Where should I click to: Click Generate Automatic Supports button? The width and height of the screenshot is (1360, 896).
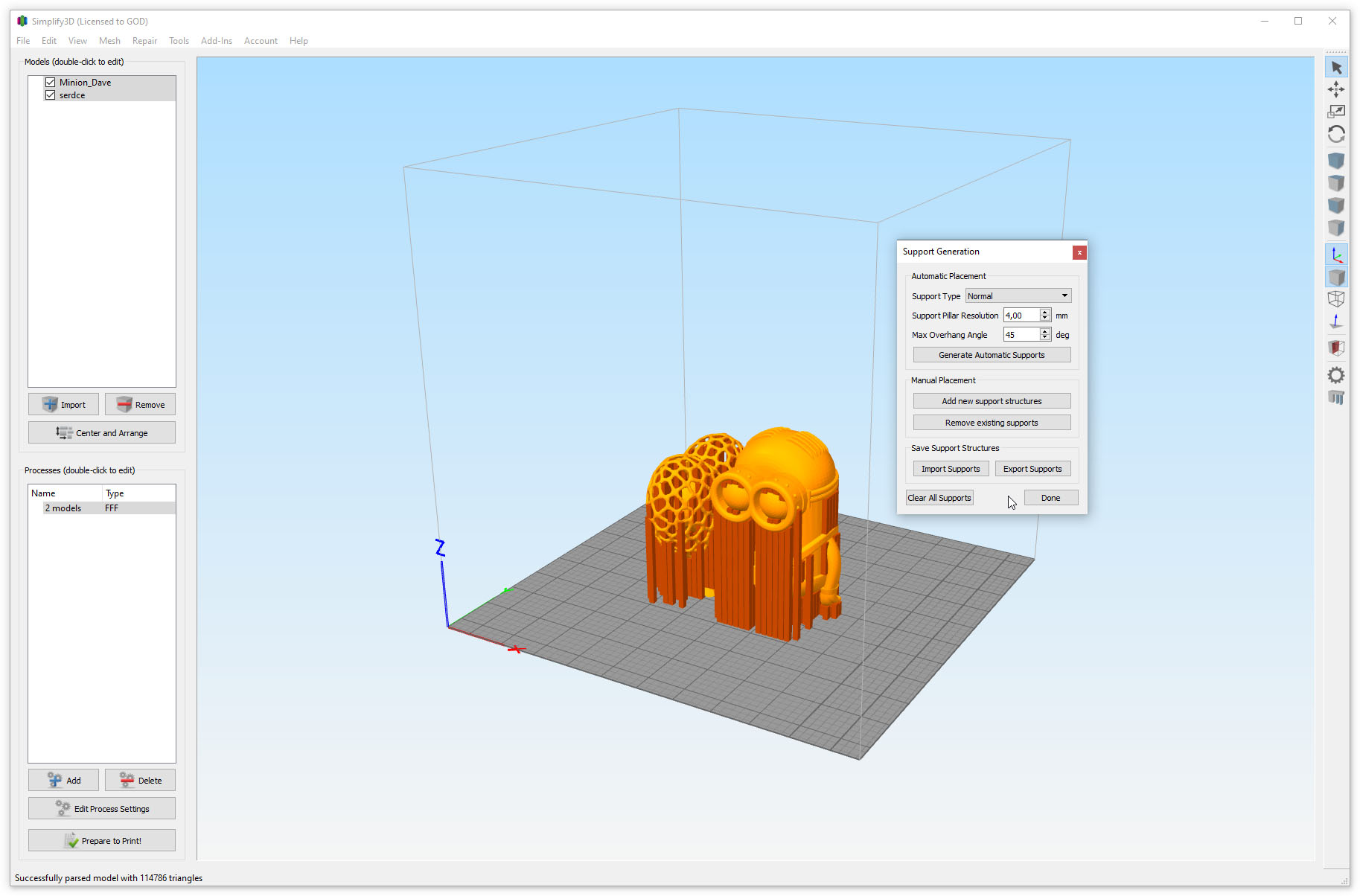(992, 355)
